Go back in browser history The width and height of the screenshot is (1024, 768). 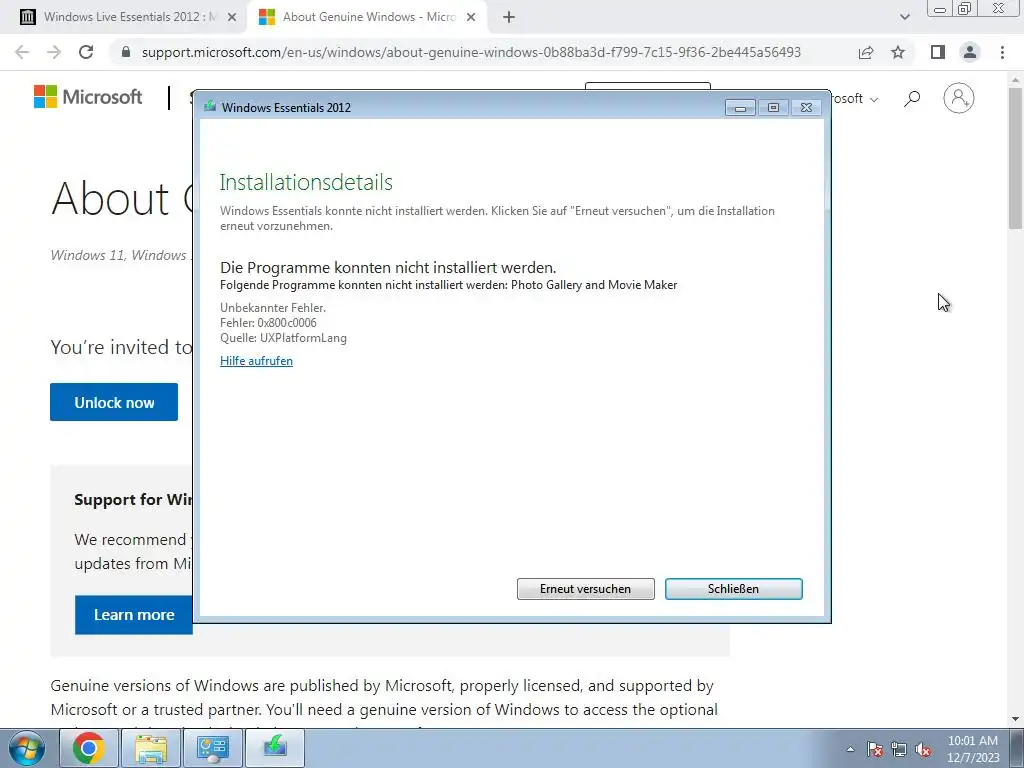[x=22, y=52]
